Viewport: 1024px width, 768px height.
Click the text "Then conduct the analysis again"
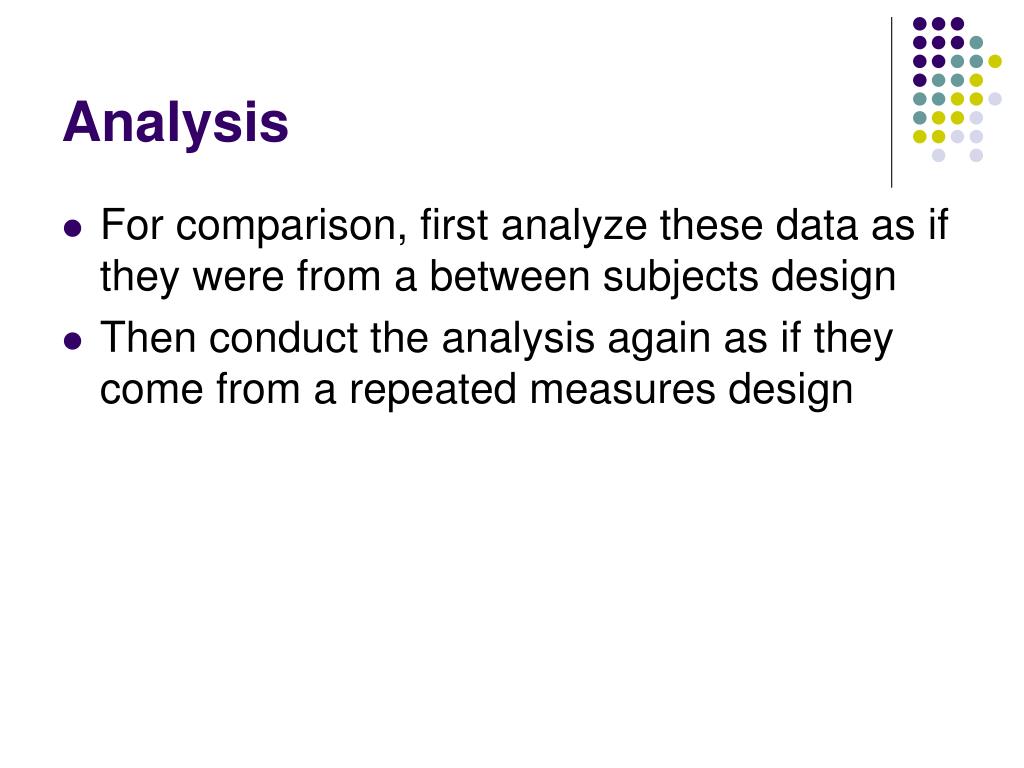tap(409, 339)
